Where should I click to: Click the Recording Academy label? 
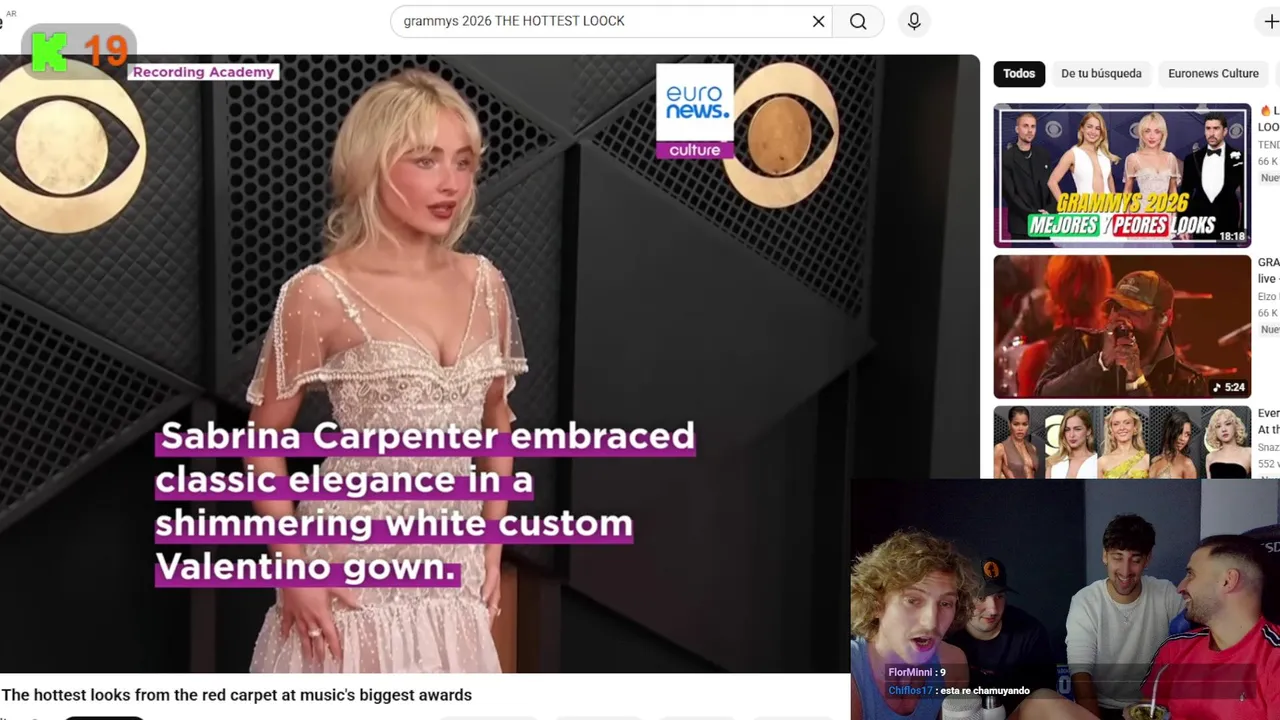point(203,72)
